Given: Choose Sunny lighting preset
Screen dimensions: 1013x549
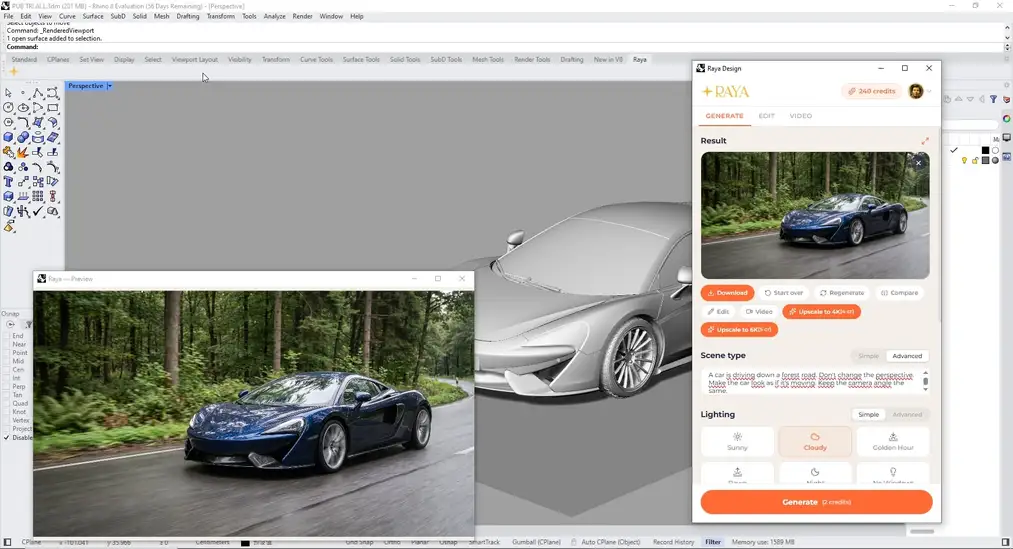Looking at the screenshot, I should (737, 442).
